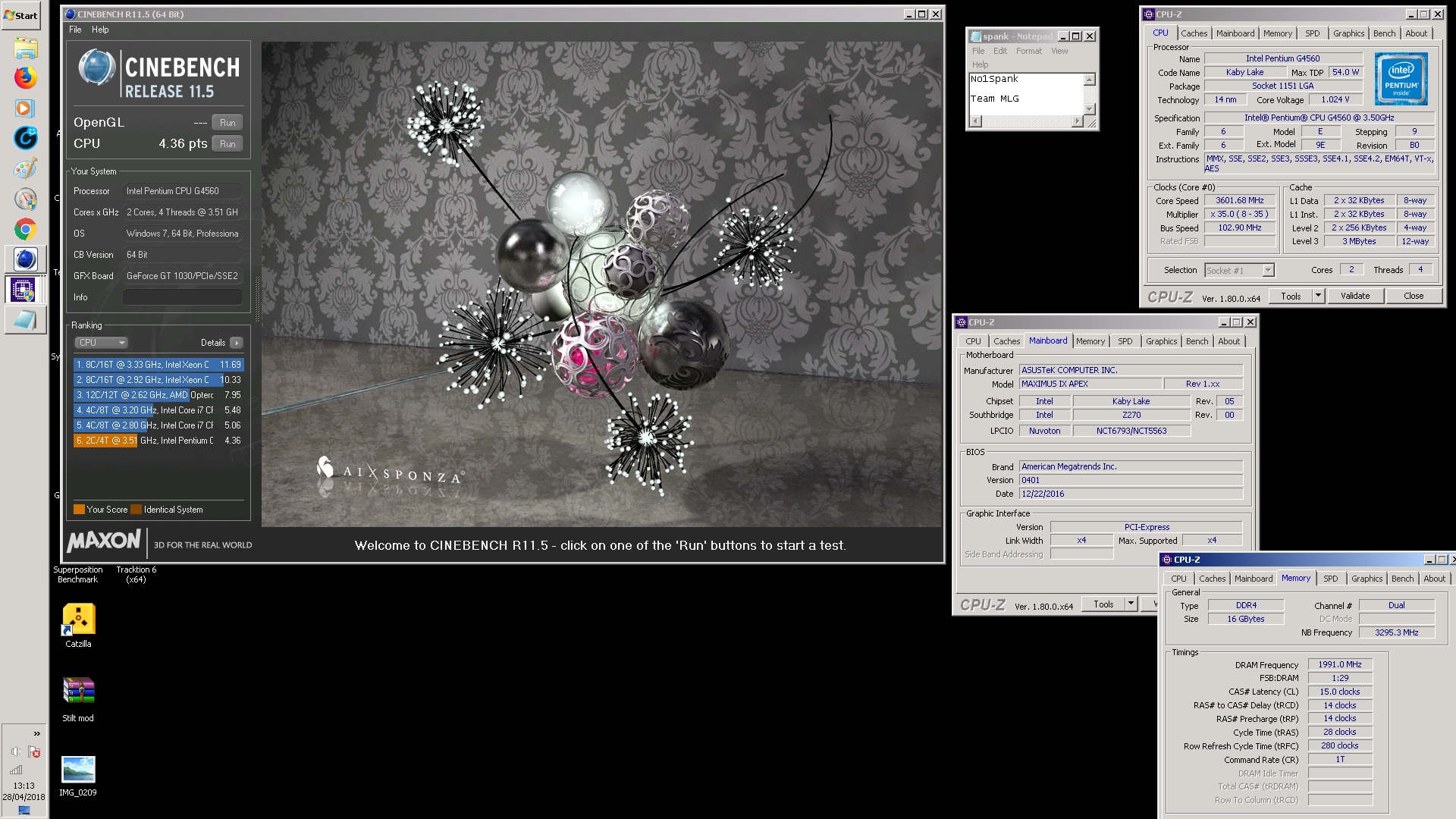The height and width of the screenshot is (819, 1456).
Task: Open CPU tab in Mainboard CPU-Z window
Action: (973, 341)
